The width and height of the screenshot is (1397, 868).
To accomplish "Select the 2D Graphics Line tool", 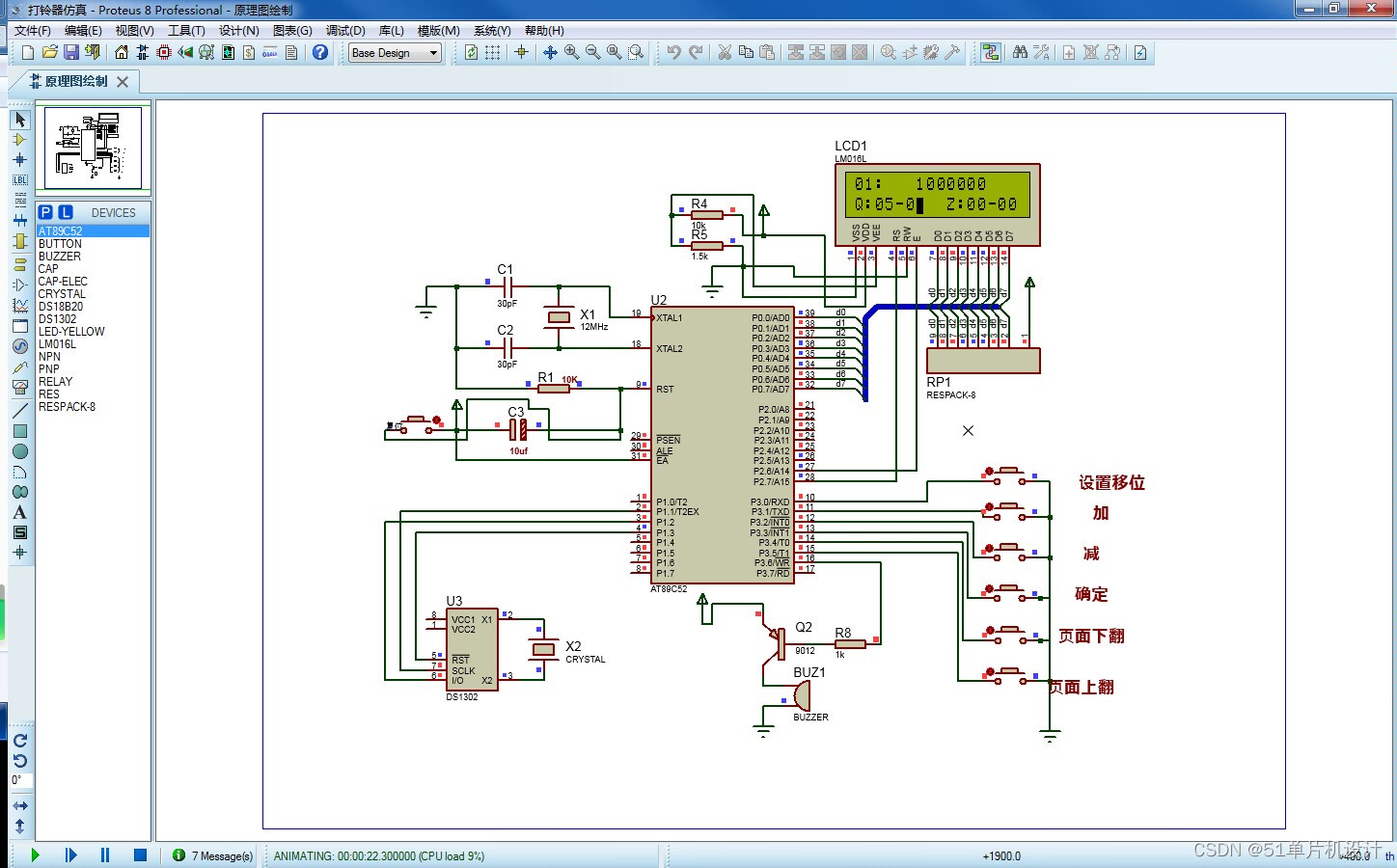I will pos(20,411).
